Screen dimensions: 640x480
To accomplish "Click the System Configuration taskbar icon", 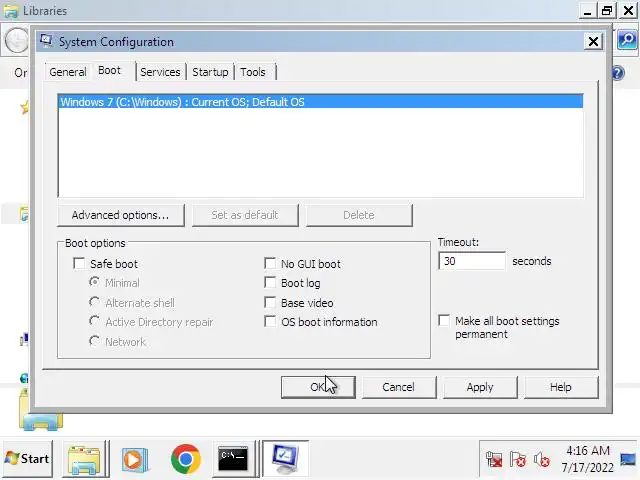I will click(285, 459).
